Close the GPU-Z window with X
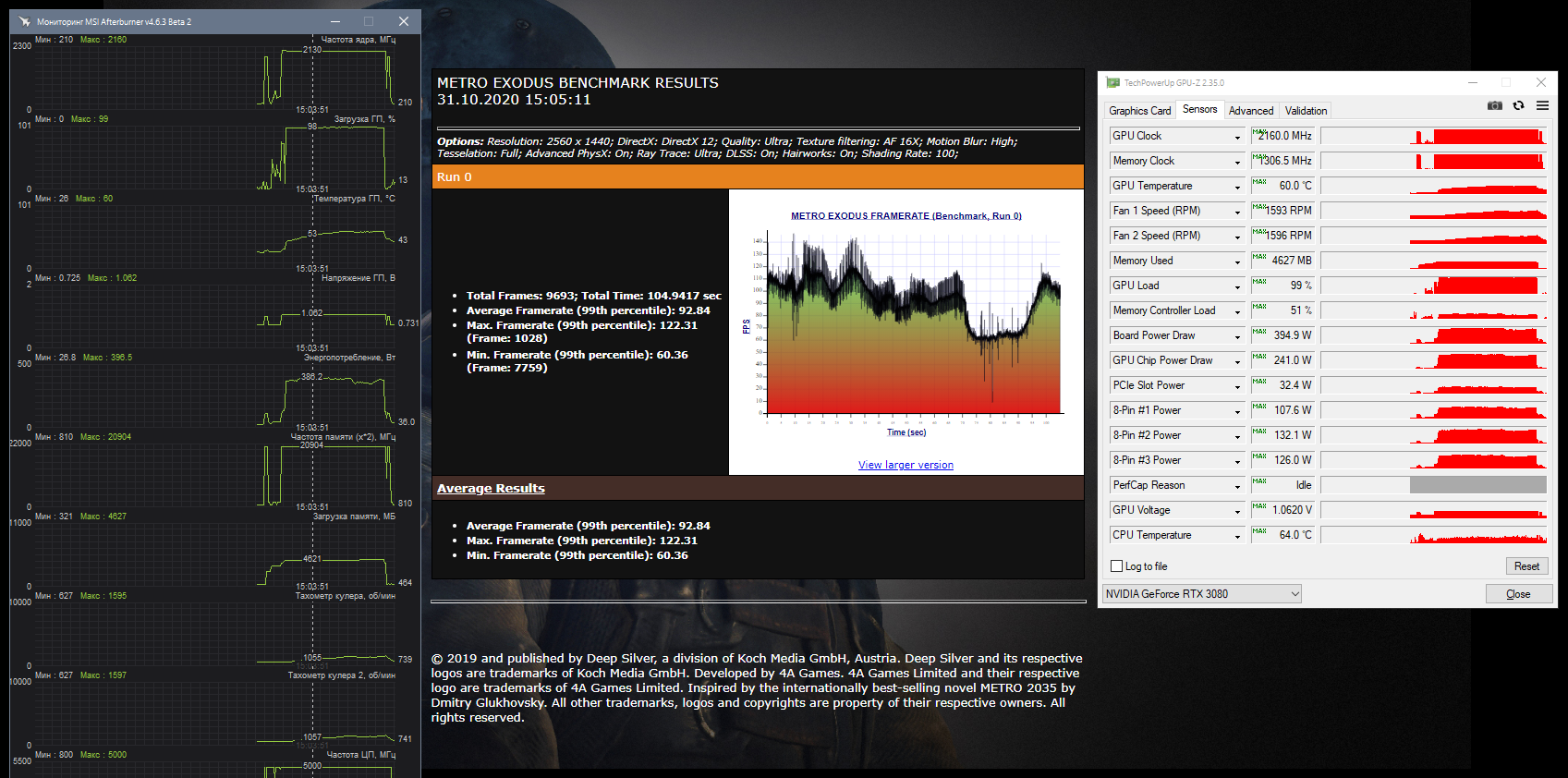This screenshot has height=778, width=1568. click(x=1540, y=82)
